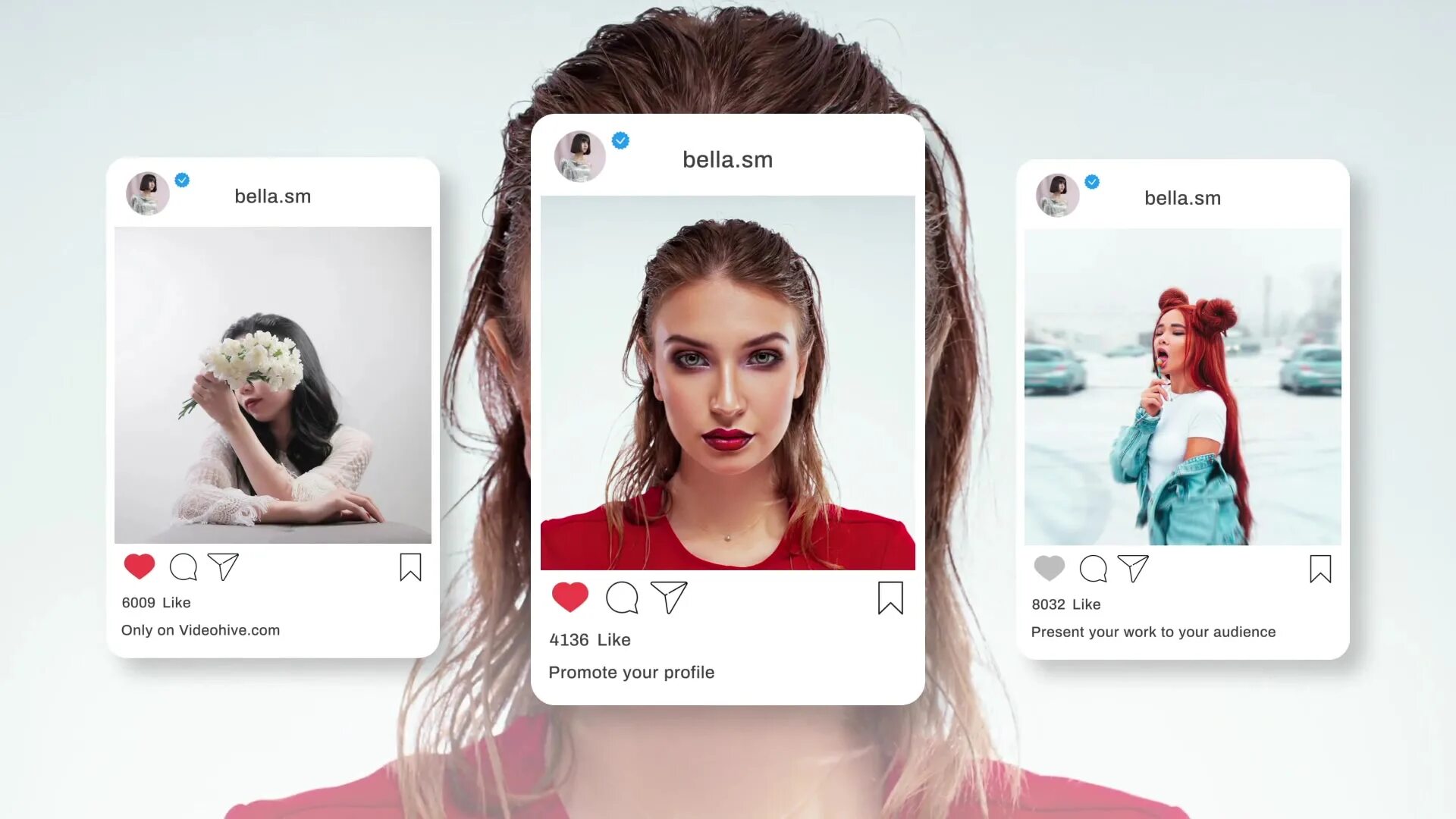Select bella.sm username on right post

tap(1183, 198)
